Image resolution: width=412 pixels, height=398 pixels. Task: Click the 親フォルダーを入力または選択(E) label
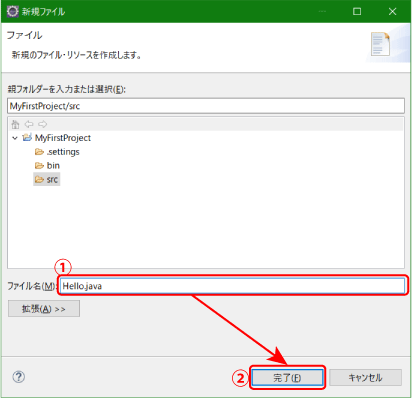pyautogui.click(x=66, y=89)
